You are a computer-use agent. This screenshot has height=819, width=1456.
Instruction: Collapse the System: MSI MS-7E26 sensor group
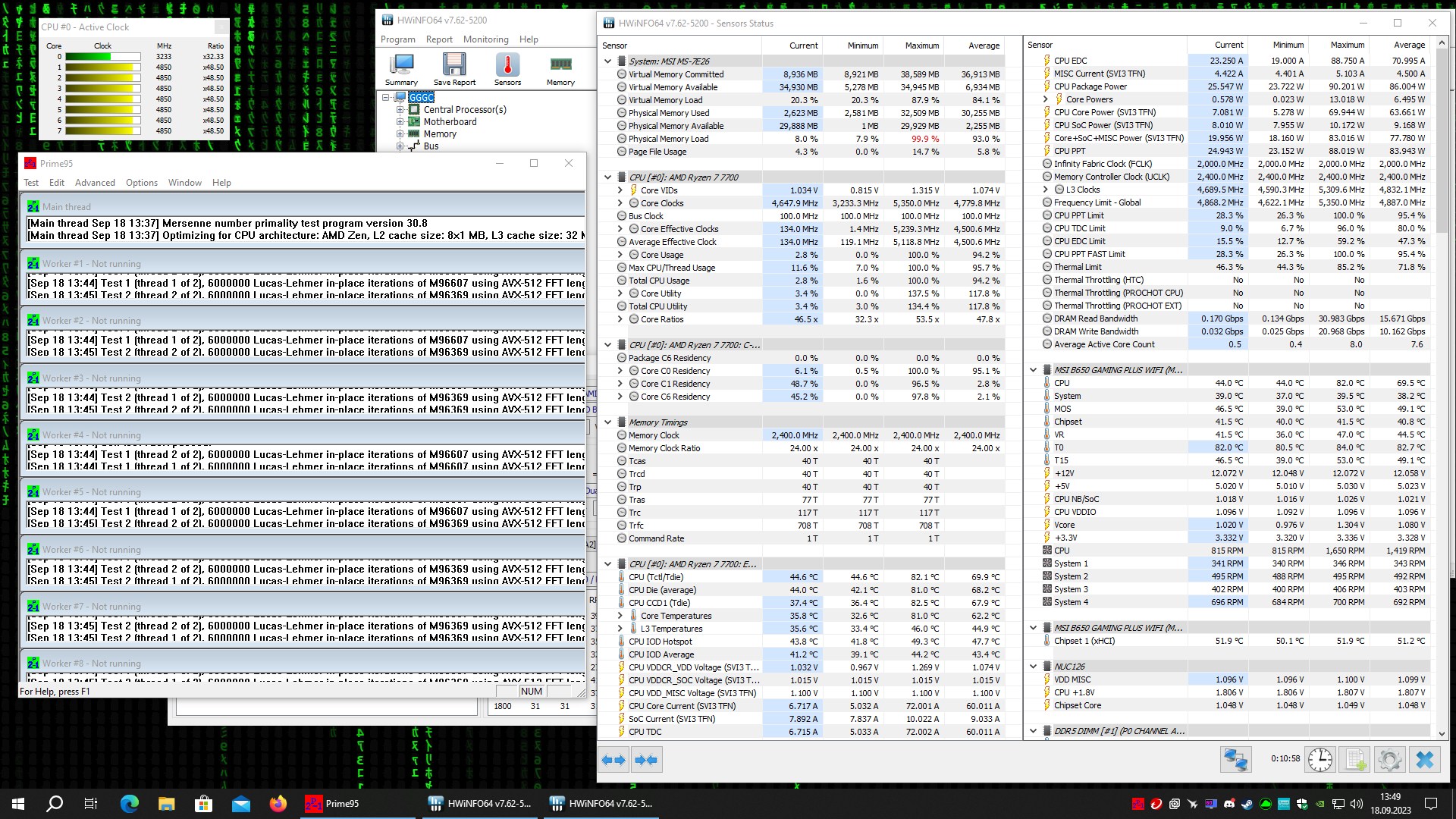607,61
